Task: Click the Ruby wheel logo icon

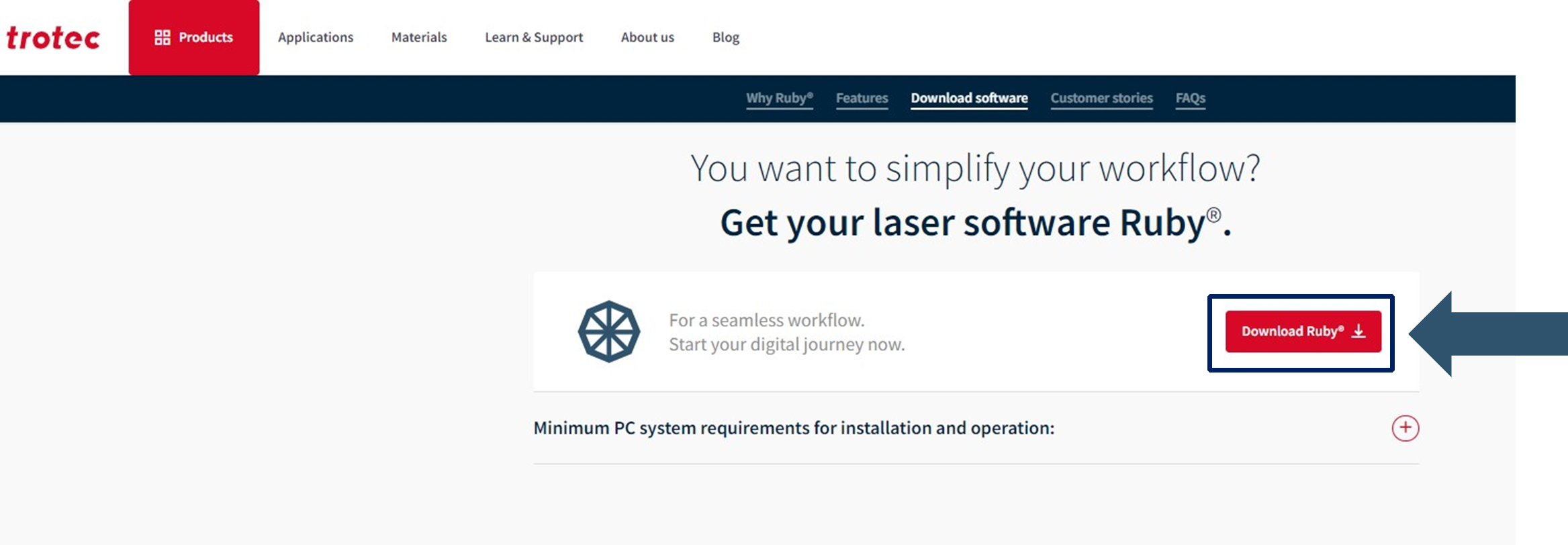Action: coord(609,332)
